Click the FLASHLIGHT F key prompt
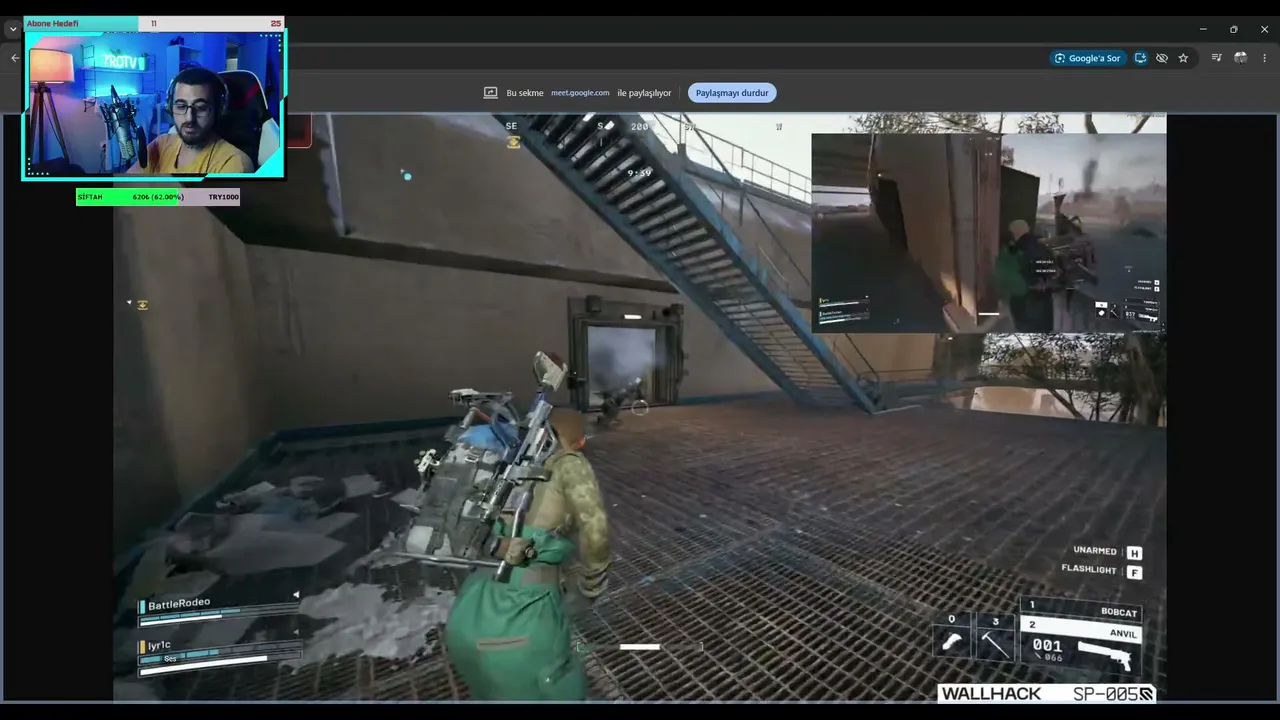The image size is (1280, 720). click(x=1101, y=571)
